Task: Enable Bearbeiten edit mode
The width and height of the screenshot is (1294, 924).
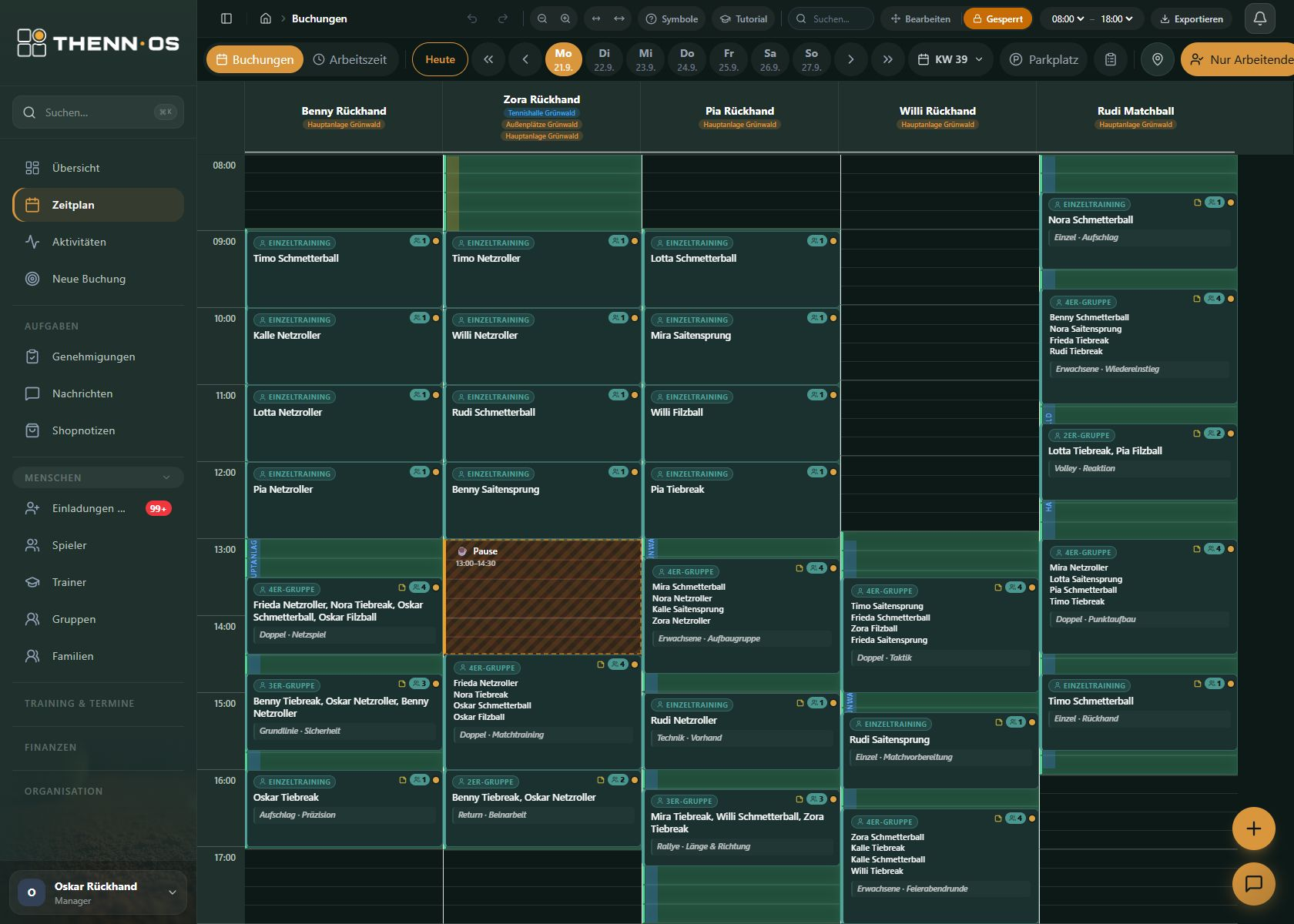Action: point(920,18)
